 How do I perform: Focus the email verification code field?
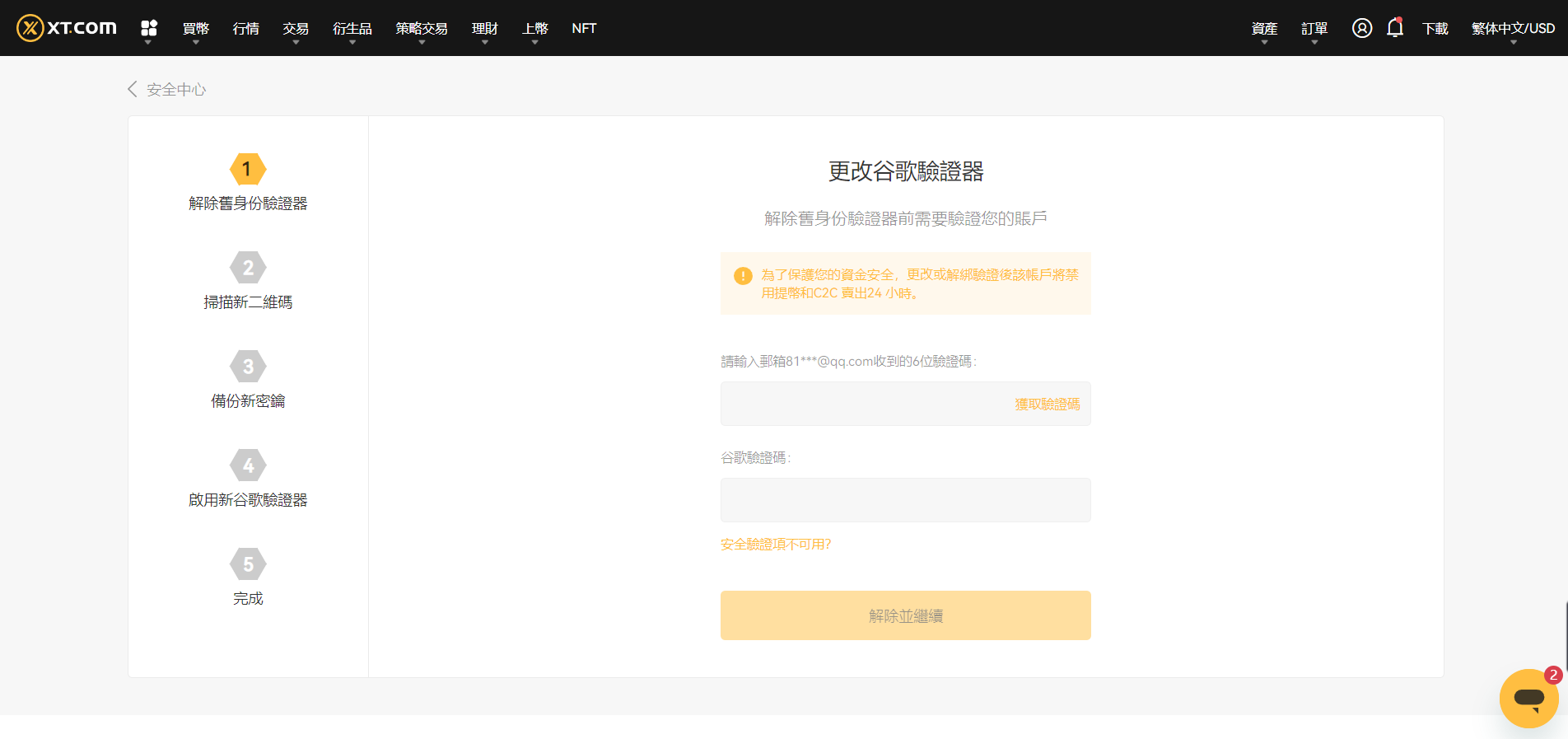point(906,404)
